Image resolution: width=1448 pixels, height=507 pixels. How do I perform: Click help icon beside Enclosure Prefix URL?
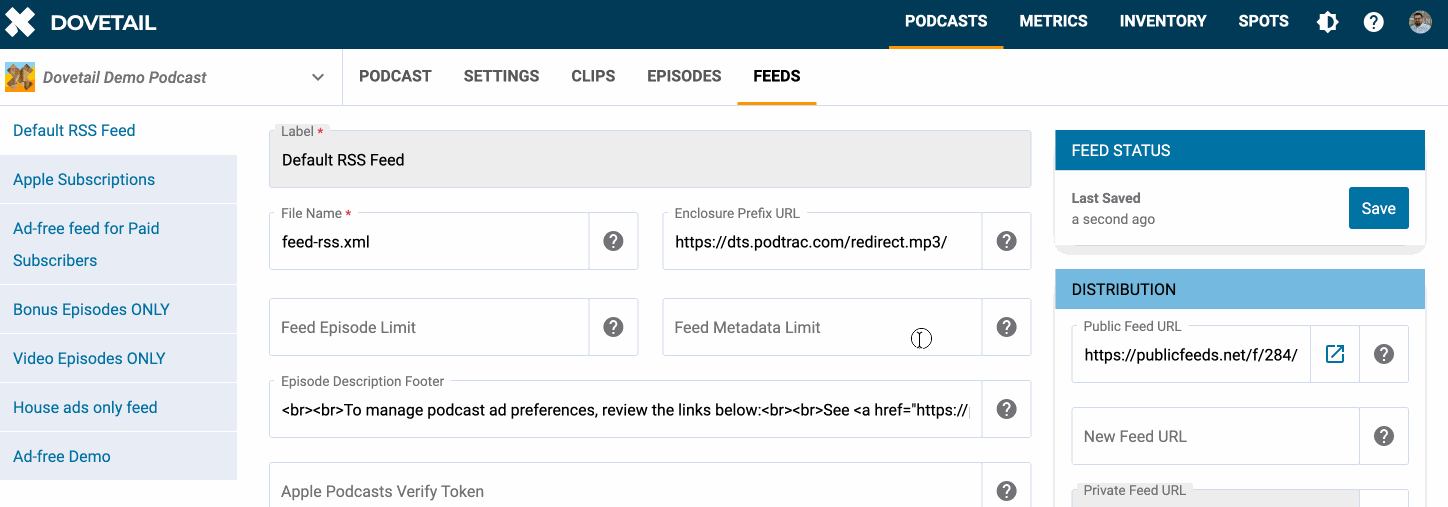coord(1006,241)
